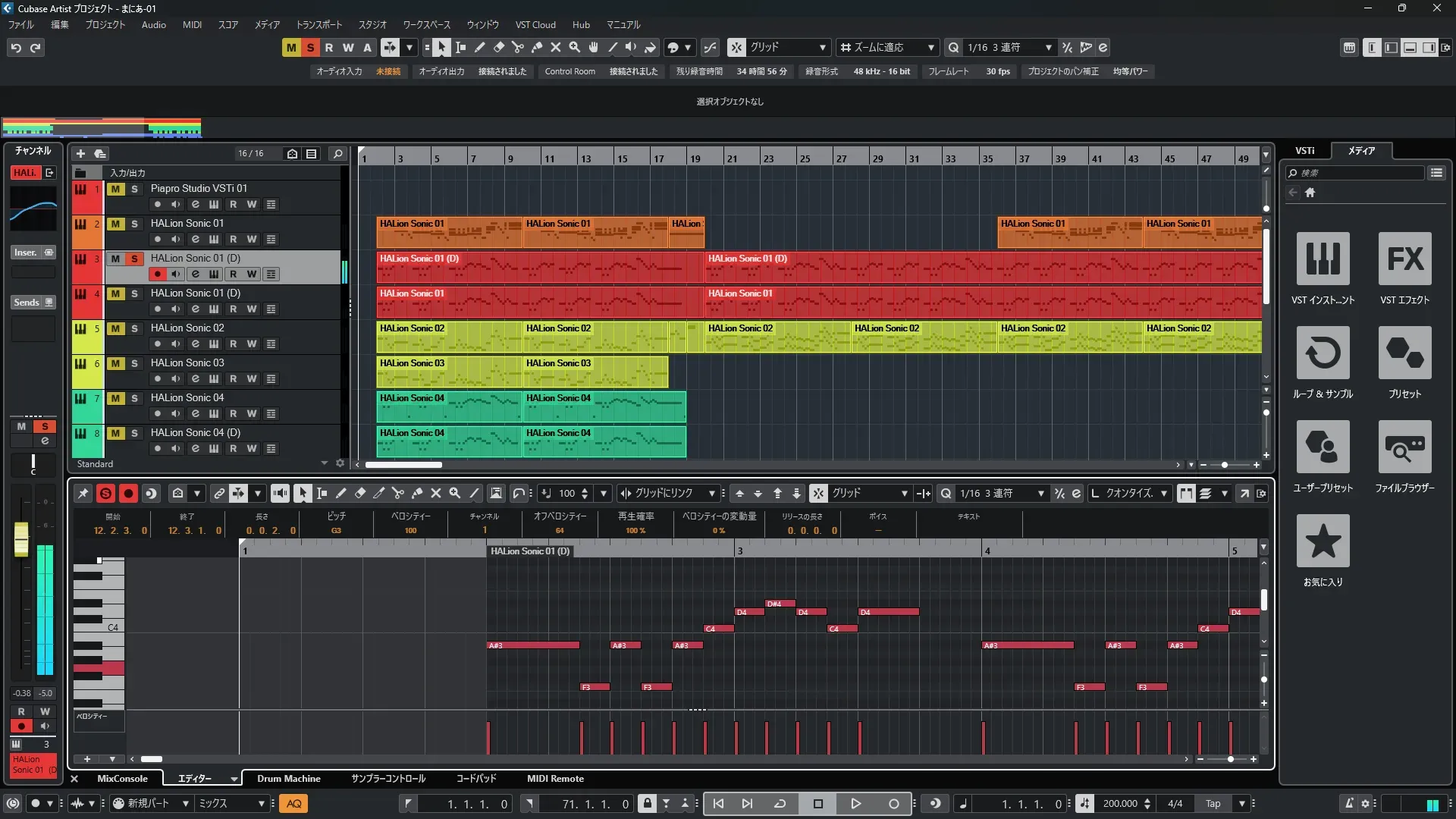The width and height of the screenshot is (1456, 819).
Task: Activate the Cycle loop button in transport
Action: pos(780,804)
